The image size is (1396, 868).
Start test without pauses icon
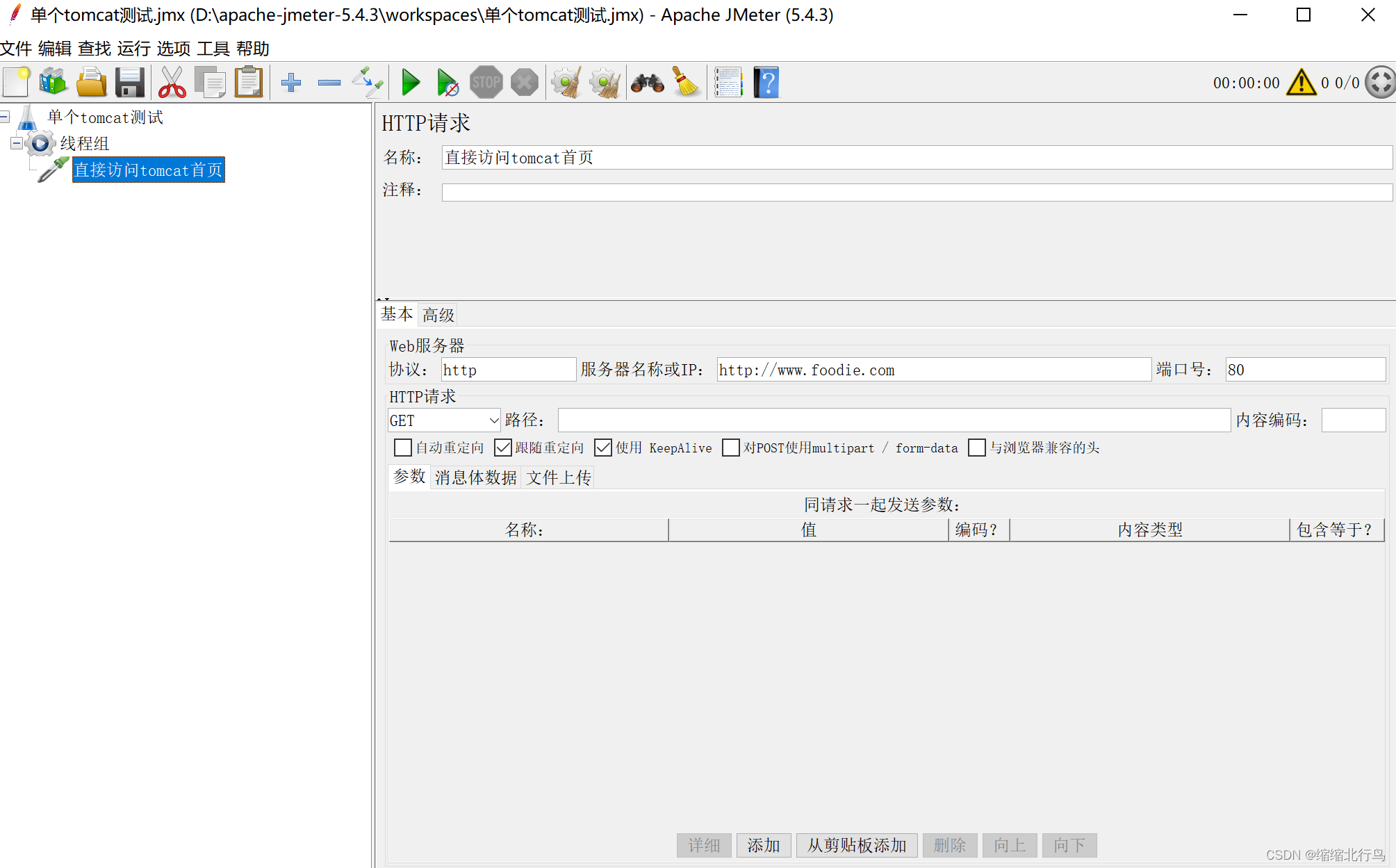(x=447, y=83)
